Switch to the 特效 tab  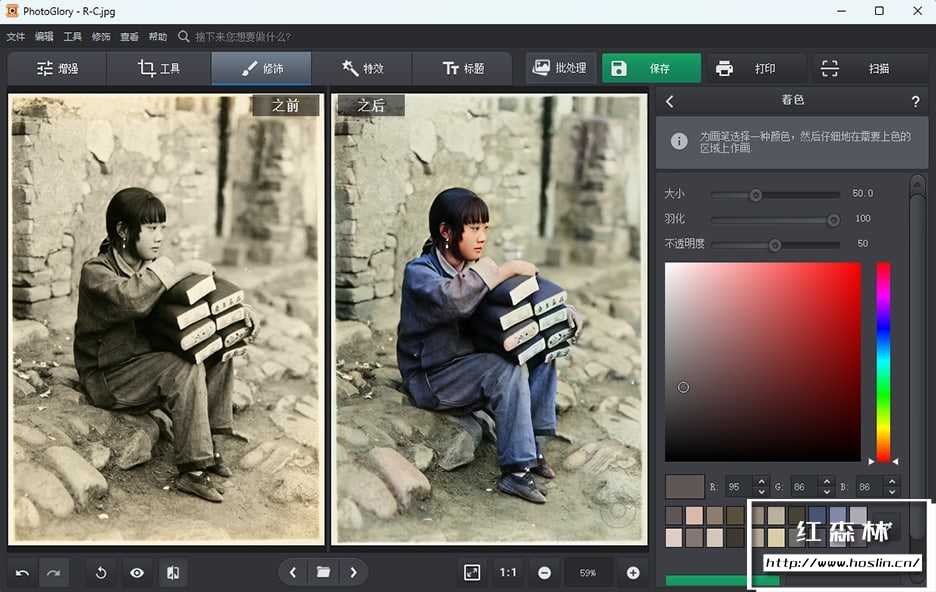362,69
